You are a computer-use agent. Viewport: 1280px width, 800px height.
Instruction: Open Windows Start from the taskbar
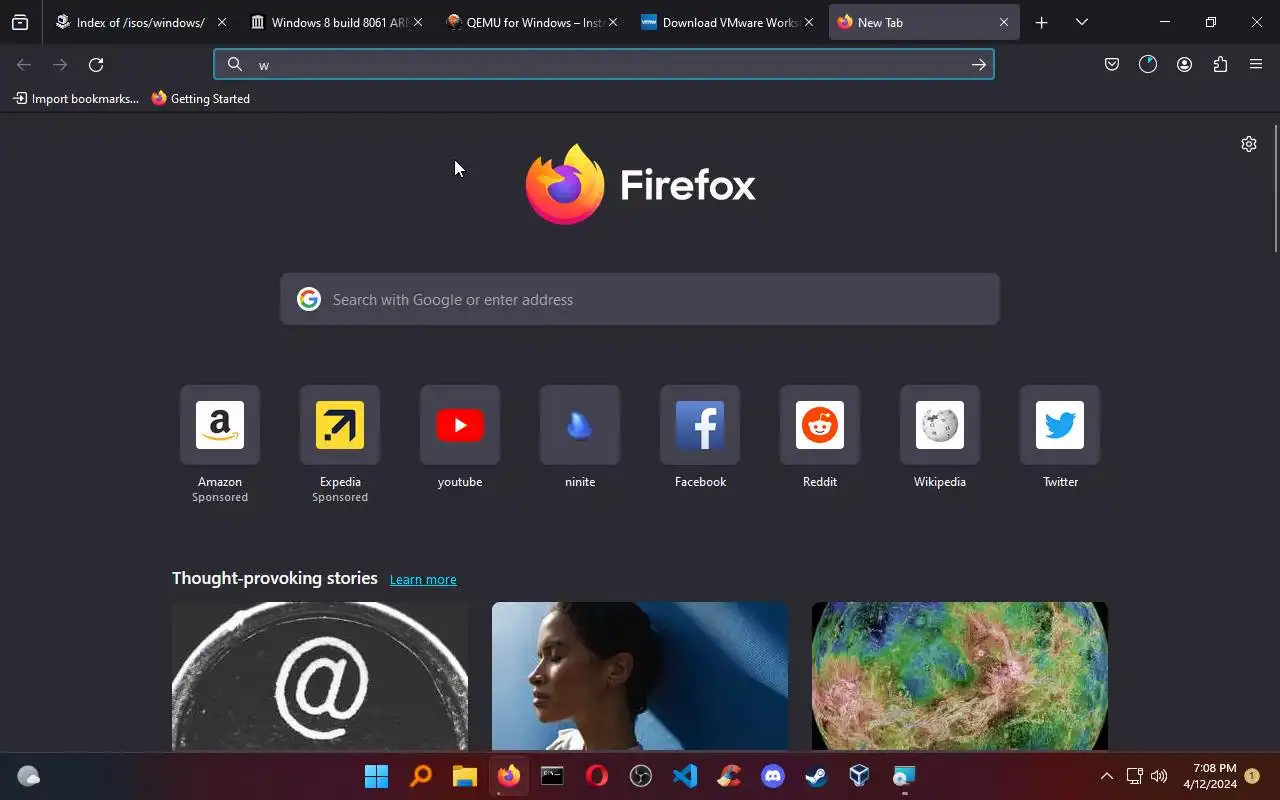(x=376, y=776)
